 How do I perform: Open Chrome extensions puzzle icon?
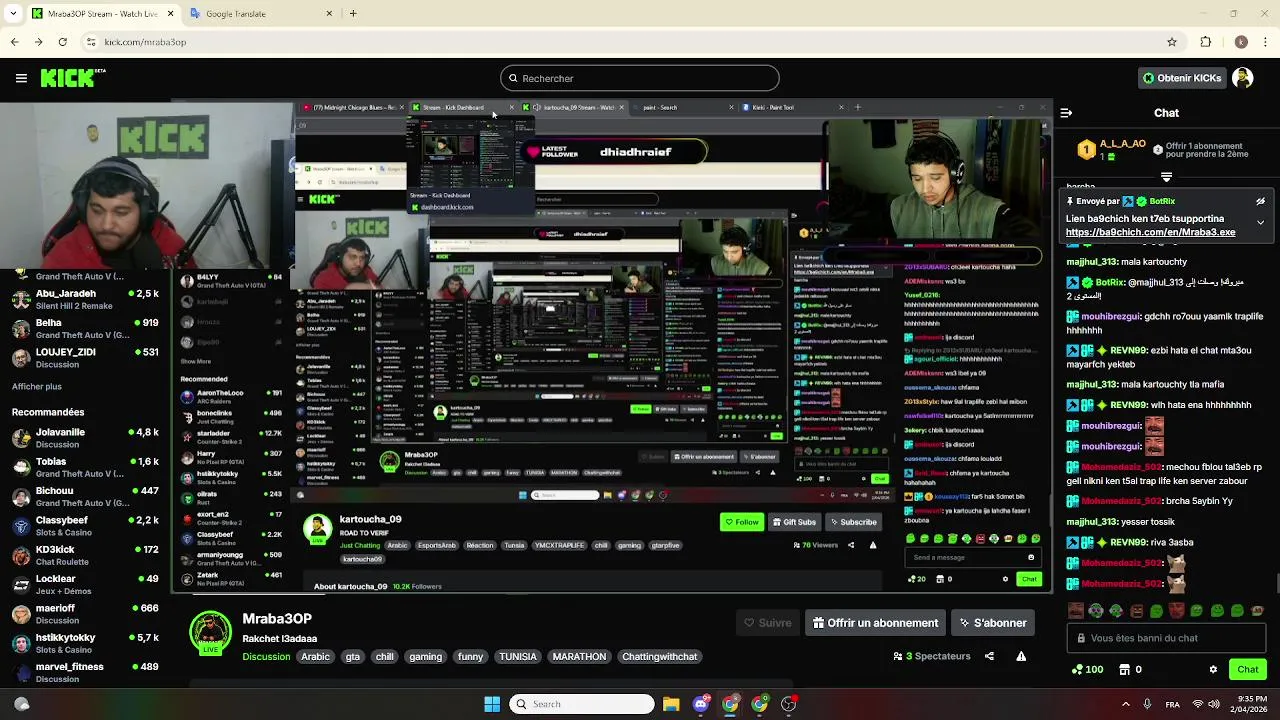point(1205,42)
